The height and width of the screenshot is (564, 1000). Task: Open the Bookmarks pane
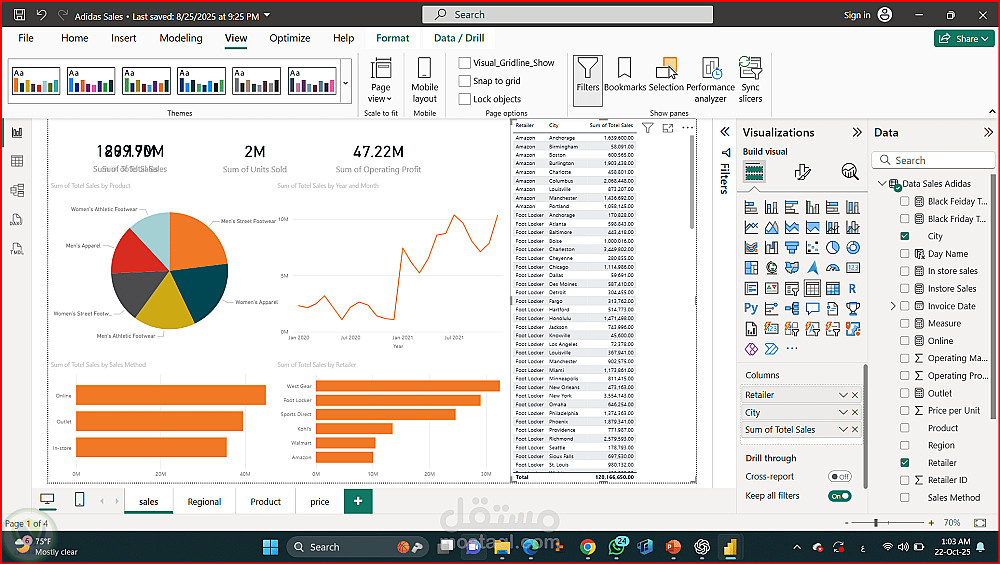coord(624,75)
